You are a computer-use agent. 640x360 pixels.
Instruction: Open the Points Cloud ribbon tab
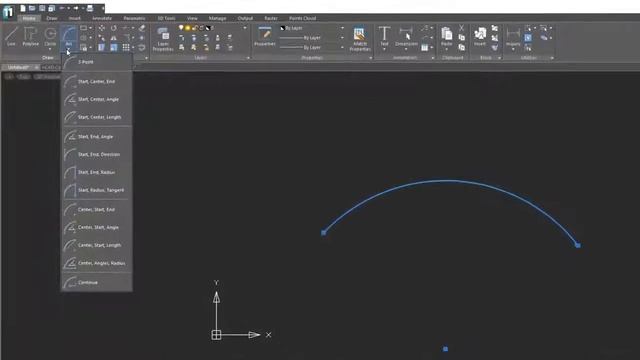click(x=302, y=18)
